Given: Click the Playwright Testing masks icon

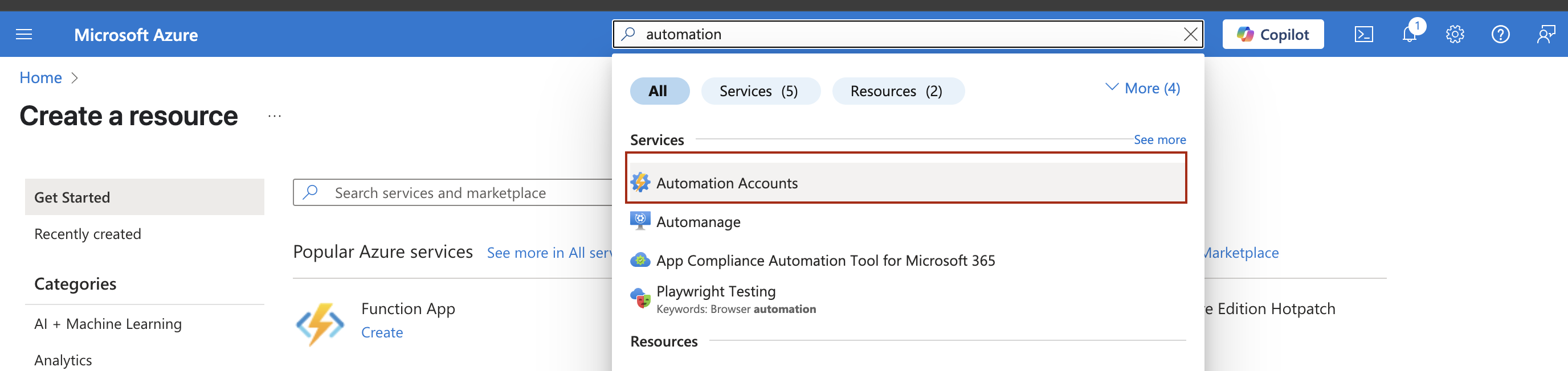Looking at the screenshot, I should [640, 298].
